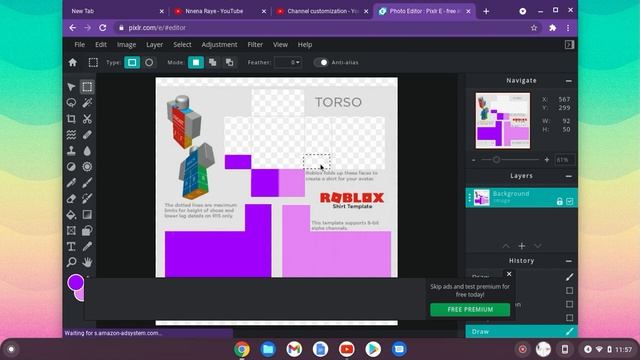Add a new layer with plus button
The width and height of the screenshot is (640, 360).
522,246
